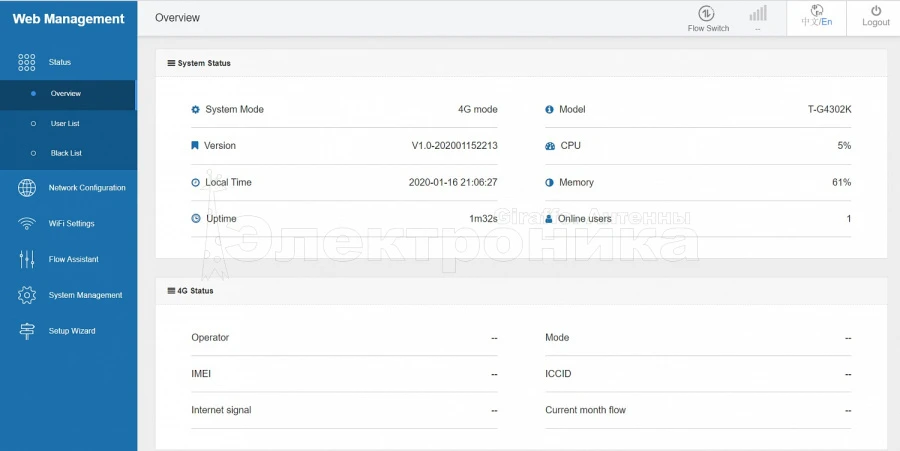900x451 pixels.
Task: Open the WiFi Settings menu item
Action: (x=71, y=224)
